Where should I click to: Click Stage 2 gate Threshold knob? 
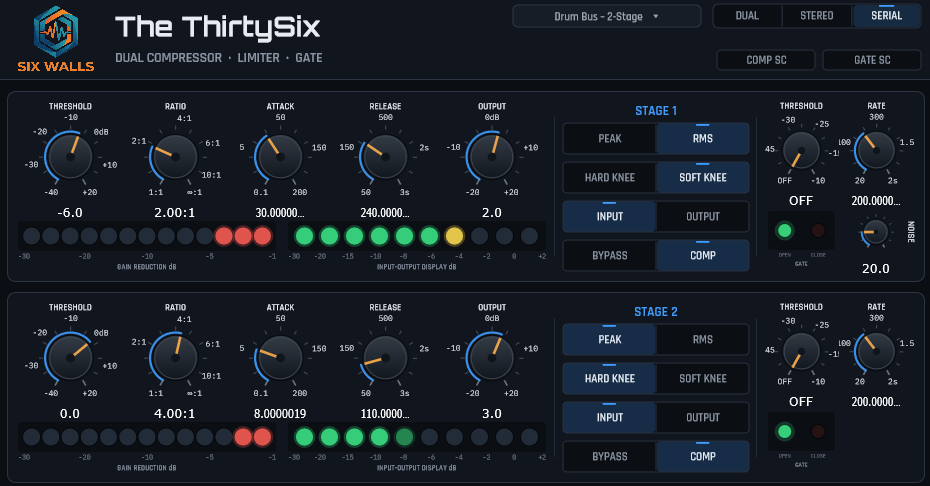(801, 352)
